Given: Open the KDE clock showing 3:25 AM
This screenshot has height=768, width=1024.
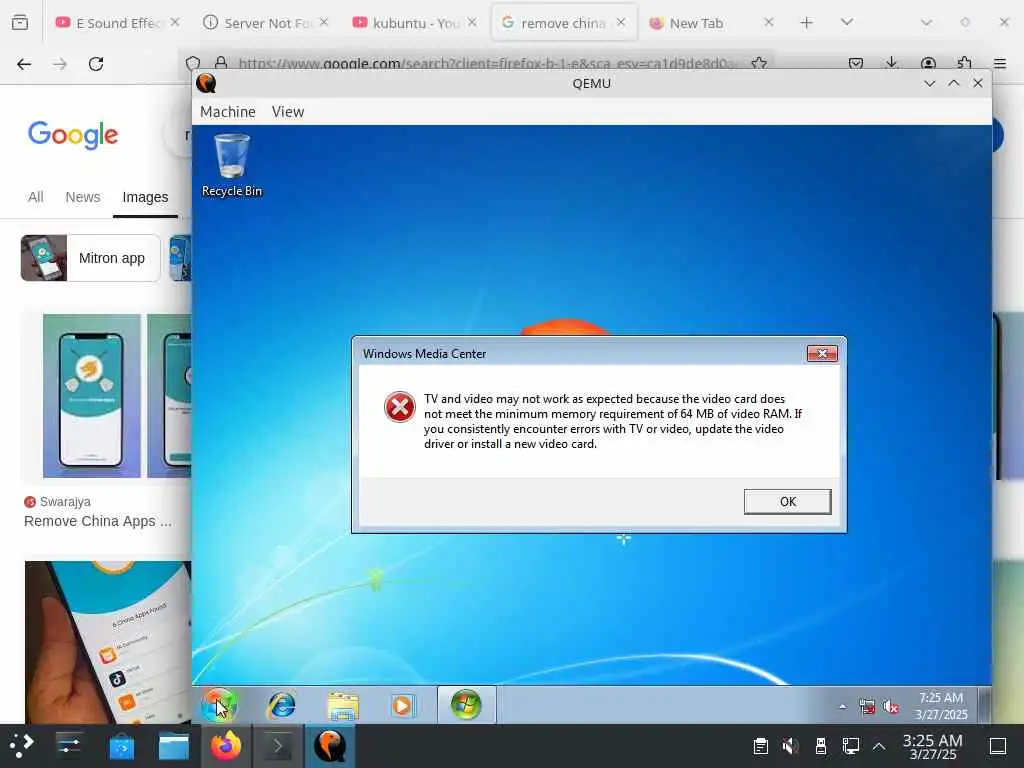Looking at the screenshot, I should click(933, 746).
